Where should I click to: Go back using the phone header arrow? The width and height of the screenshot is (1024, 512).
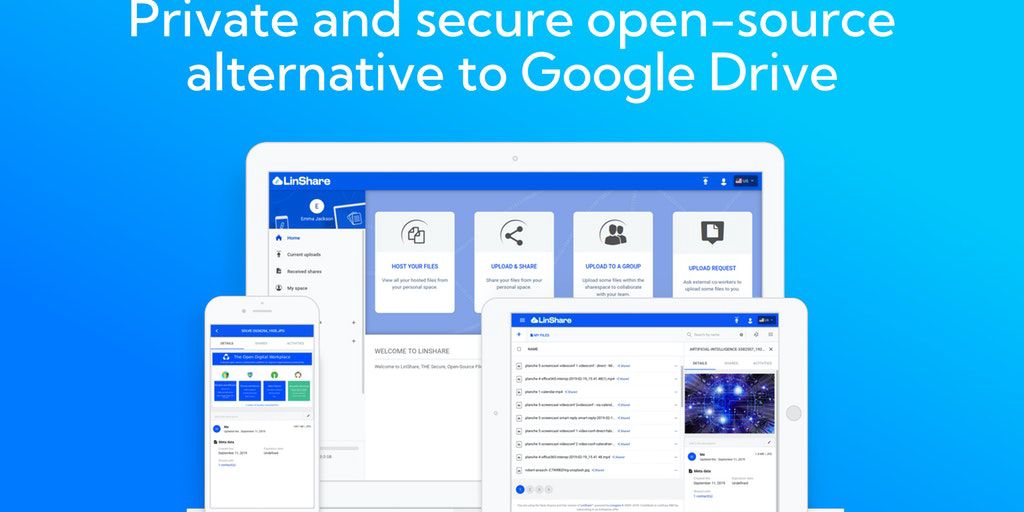pyautogui.click(x=217, y=331)
